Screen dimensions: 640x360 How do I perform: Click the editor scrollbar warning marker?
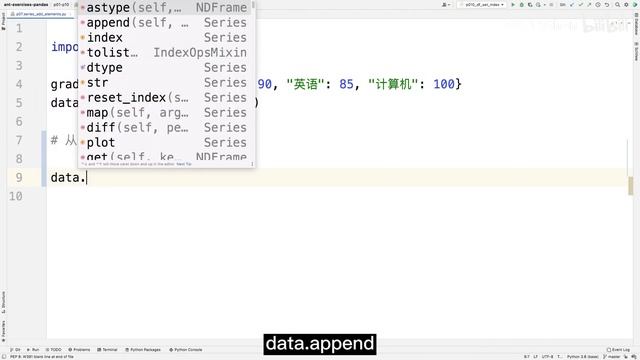[x=631, y=186]
